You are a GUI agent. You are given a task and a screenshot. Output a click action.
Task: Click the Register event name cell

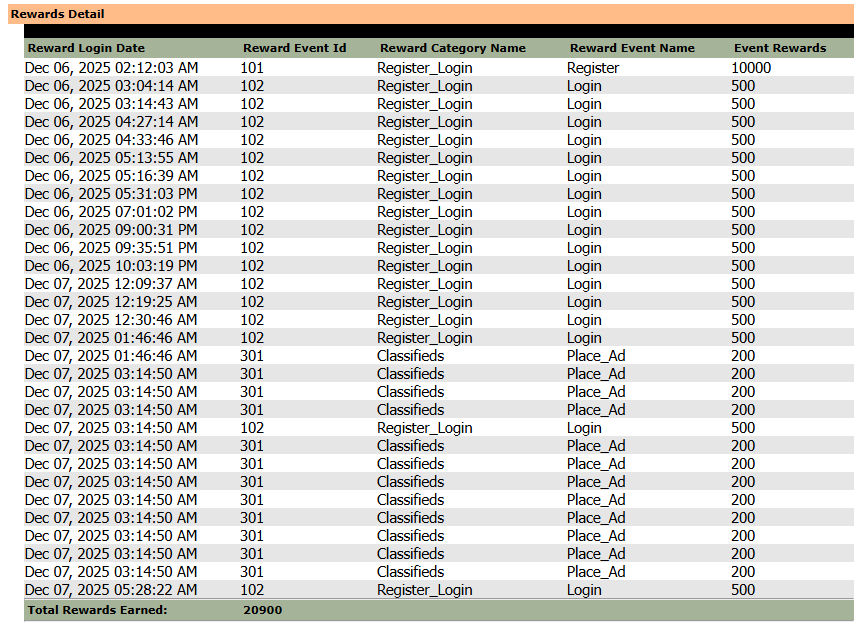pos(593,68)
